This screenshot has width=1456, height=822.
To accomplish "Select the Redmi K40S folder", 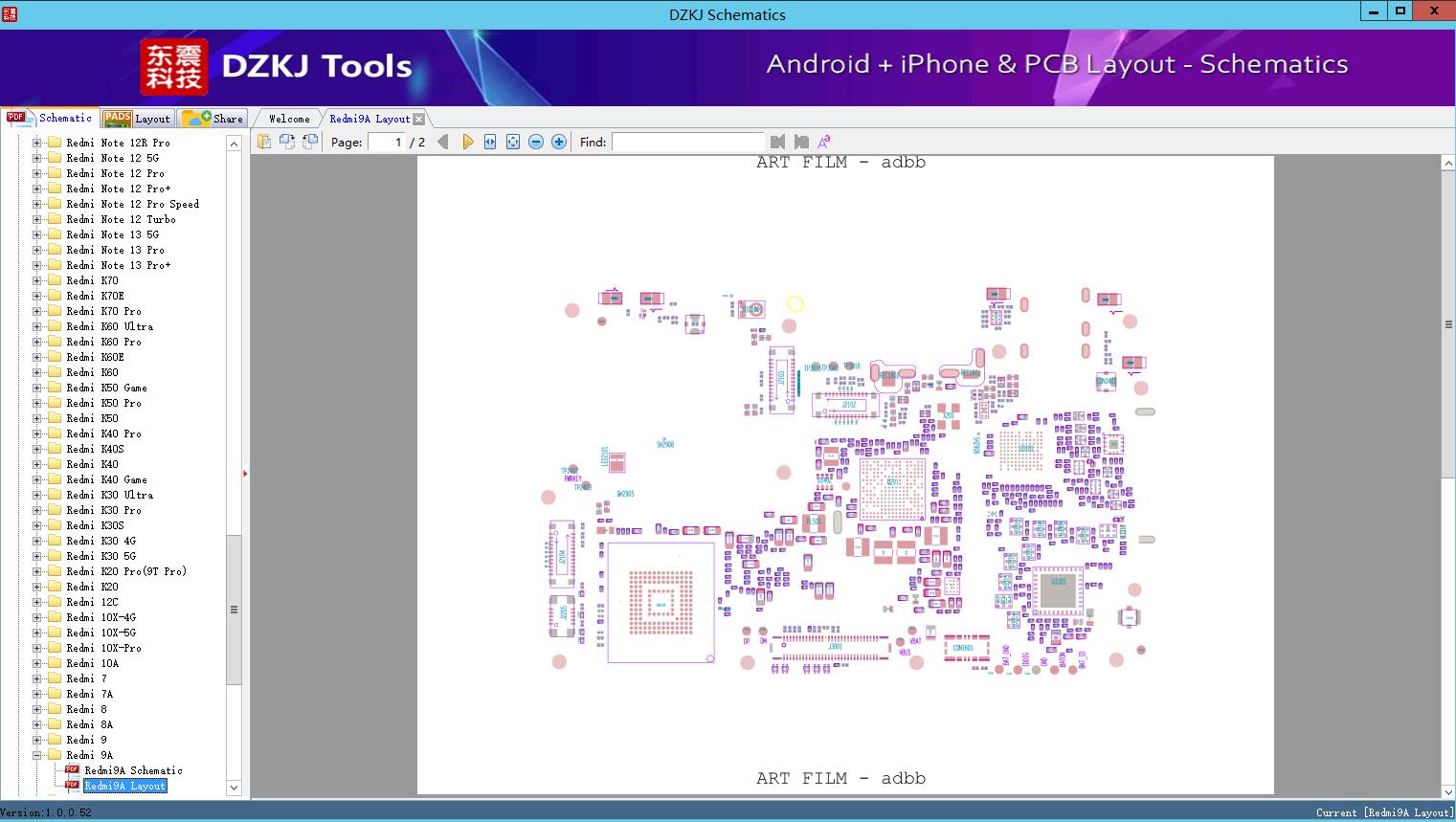I will click(96, 449).
